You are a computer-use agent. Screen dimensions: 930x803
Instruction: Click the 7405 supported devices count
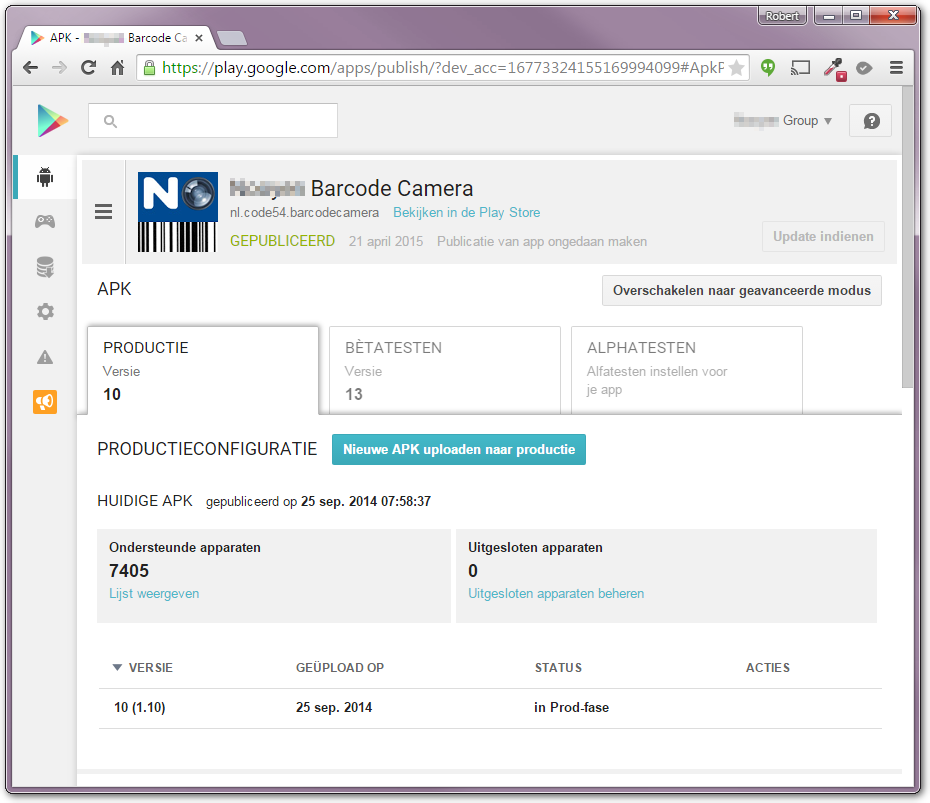tap(129, 571)
